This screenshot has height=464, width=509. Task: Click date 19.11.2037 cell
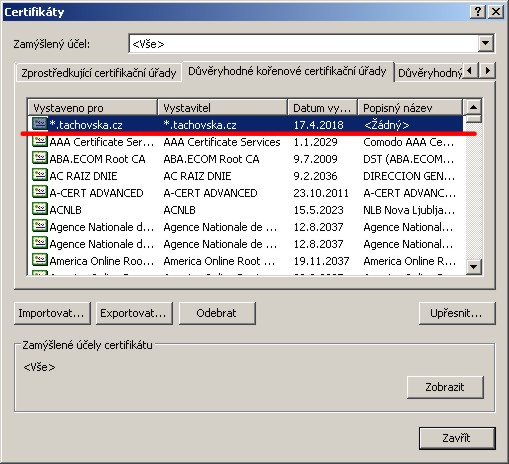coord(321,261)
